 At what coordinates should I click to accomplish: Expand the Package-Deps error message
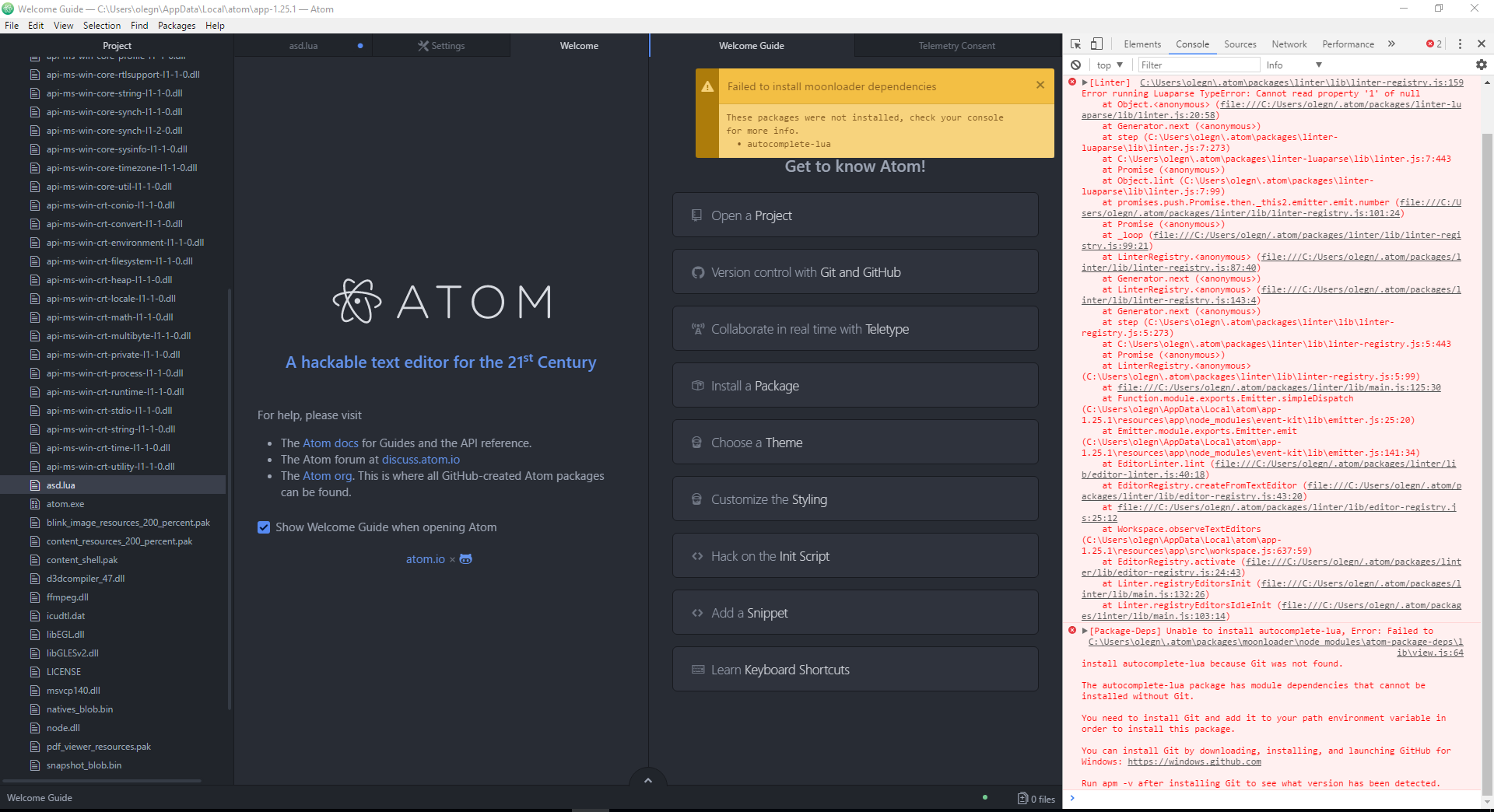(x=1085, y=631)
